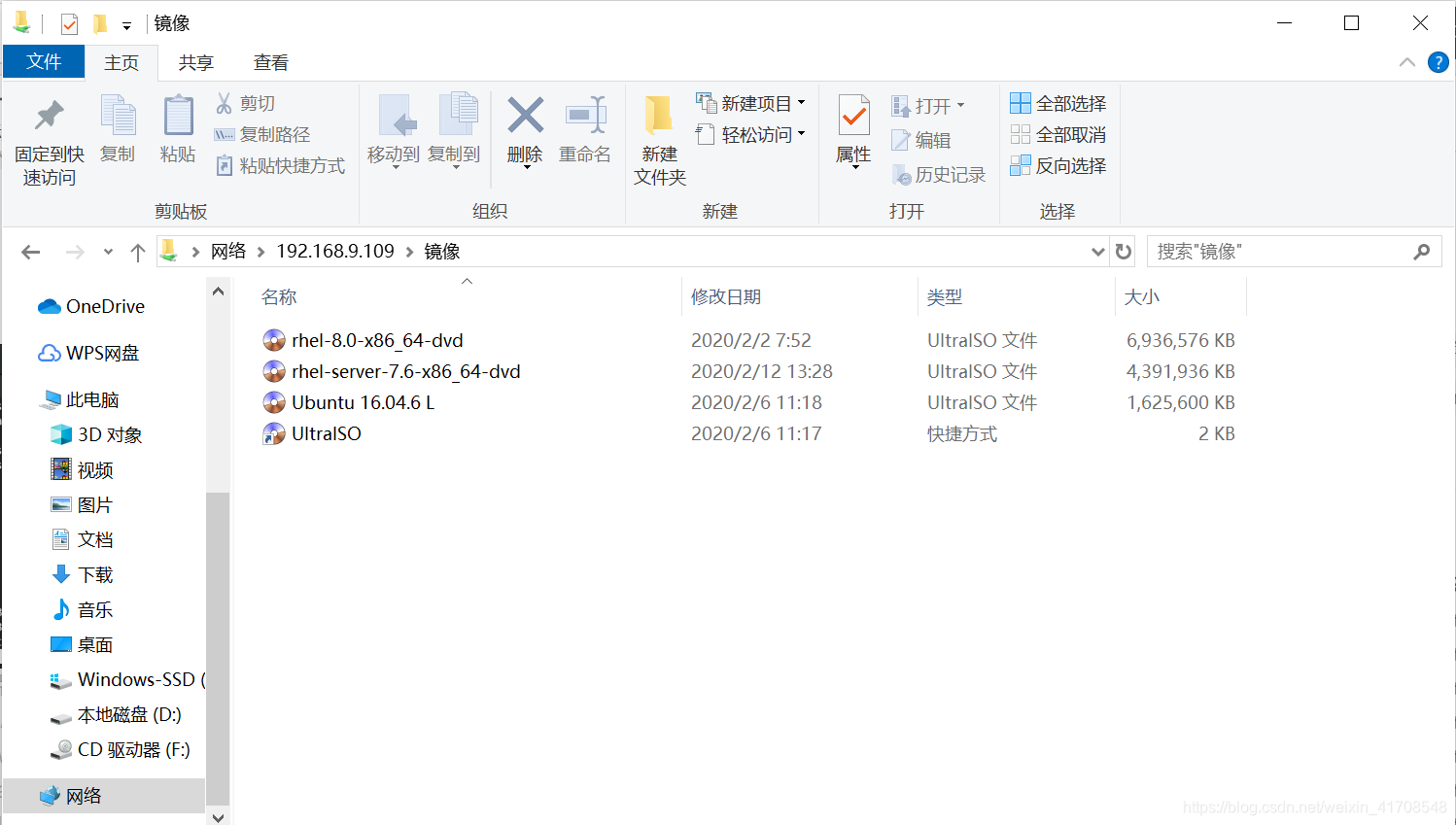1456x825 pixels.
Task: Sort by 大小 column header
Action: pyautogui.click(x=1141, y=297)
